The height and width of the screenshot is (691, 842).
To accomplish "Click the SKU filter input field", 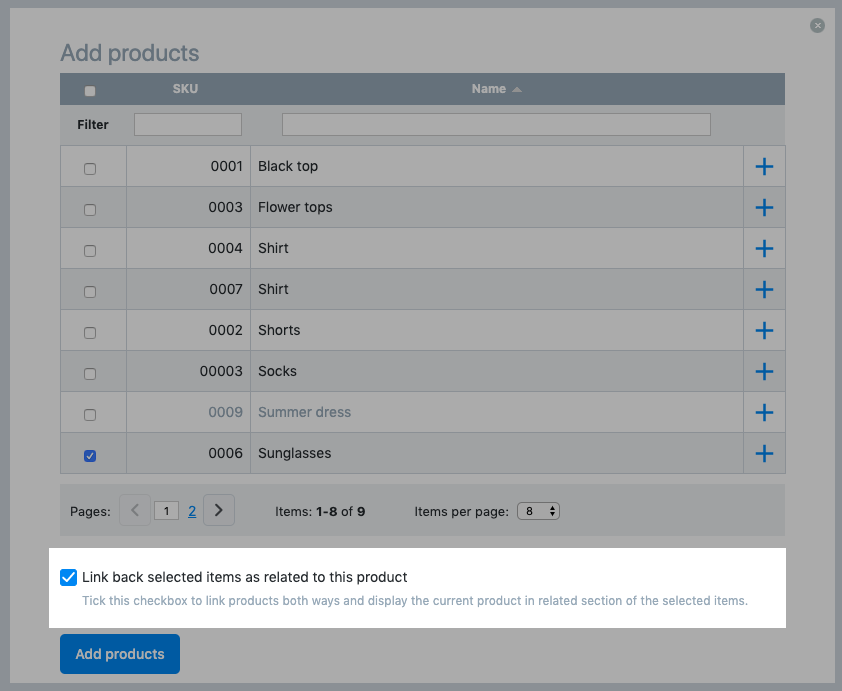I will [x=188, y=125].
